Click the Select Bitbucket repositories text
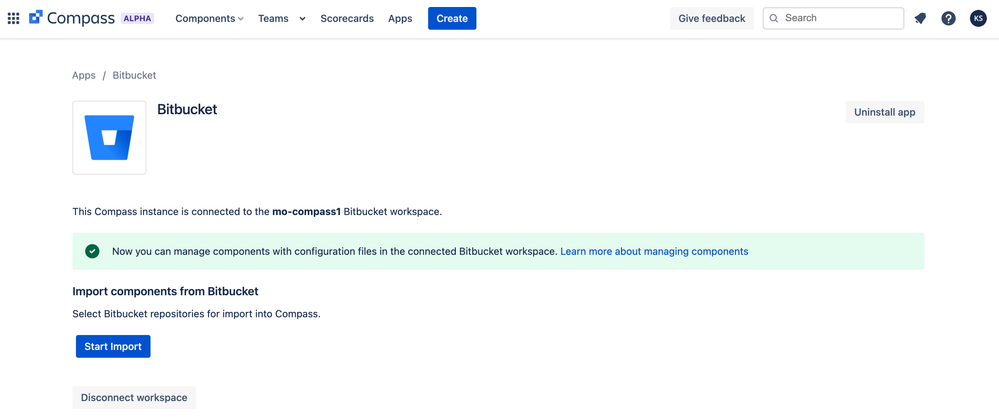 click(x=196, y=314)
